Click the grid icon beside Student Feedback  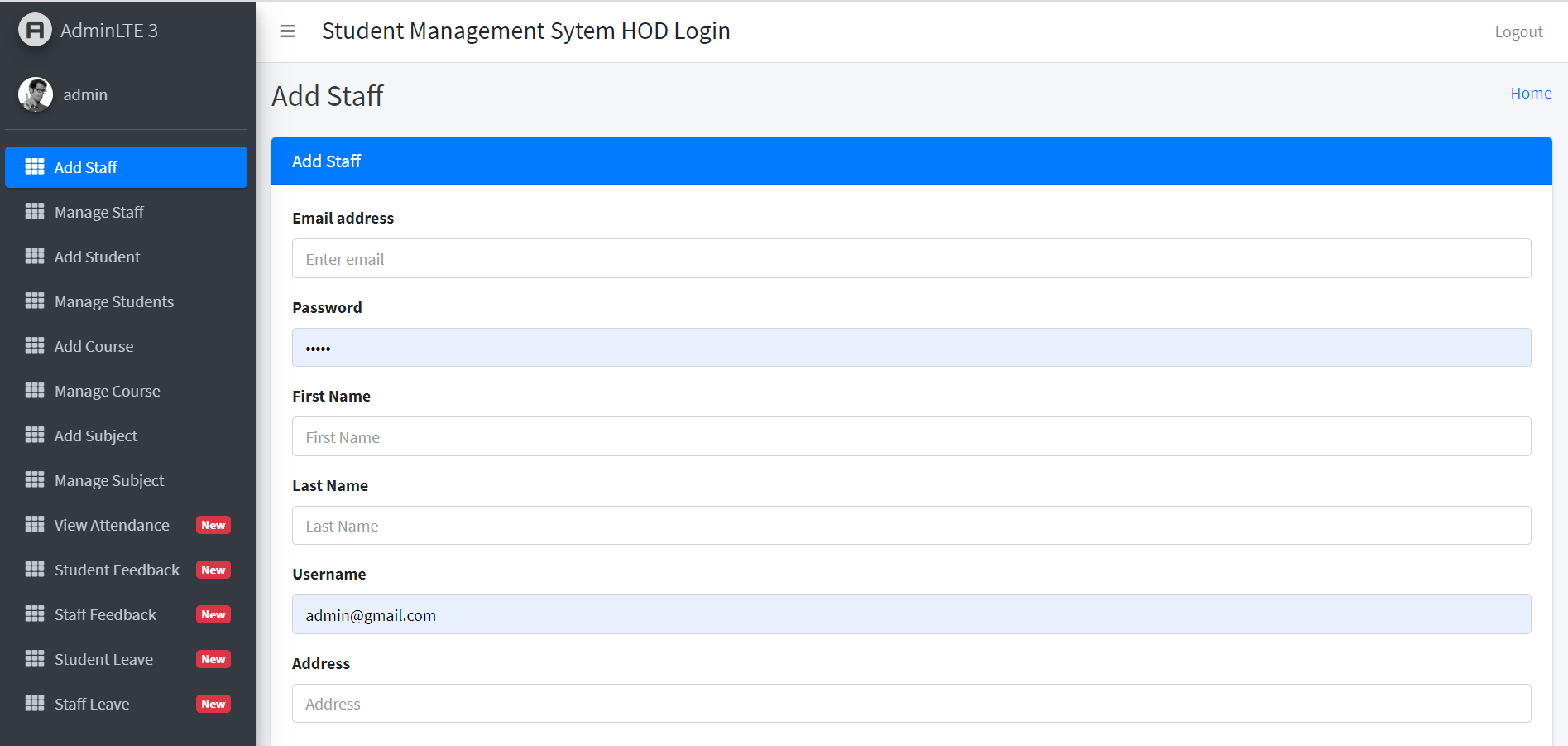(35, 570)
